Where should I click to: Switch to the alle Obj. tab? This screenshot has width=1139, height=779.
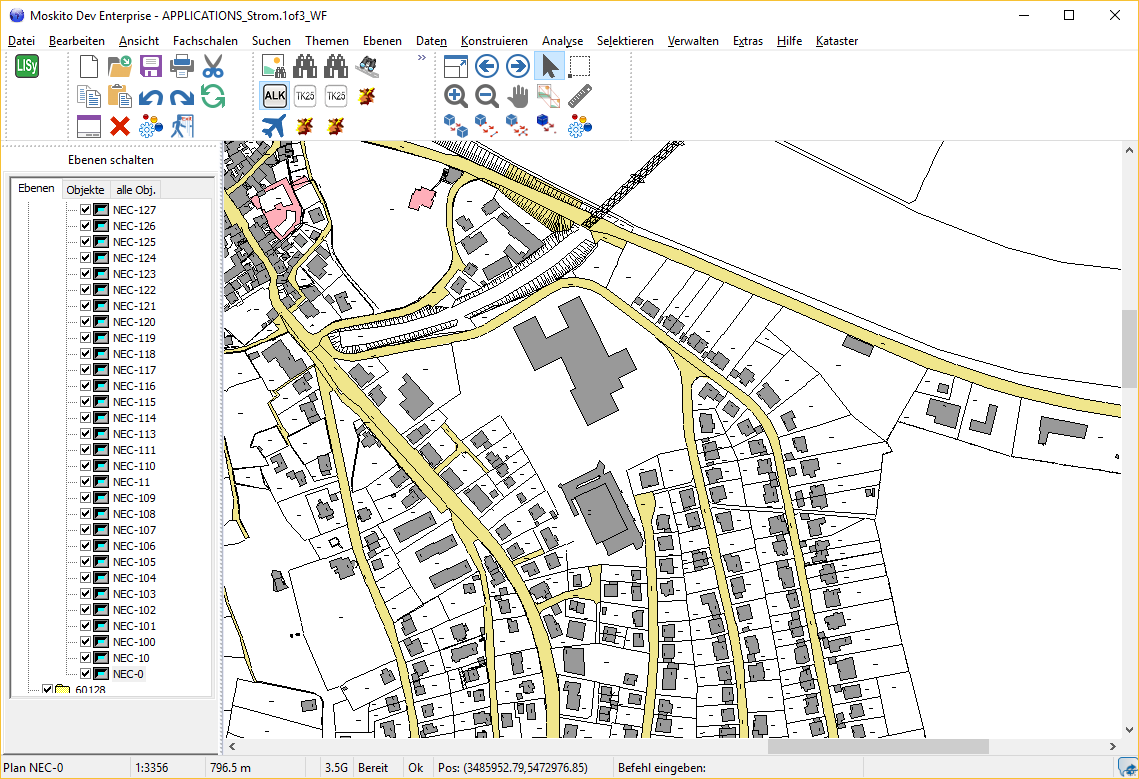coord(136,190)
